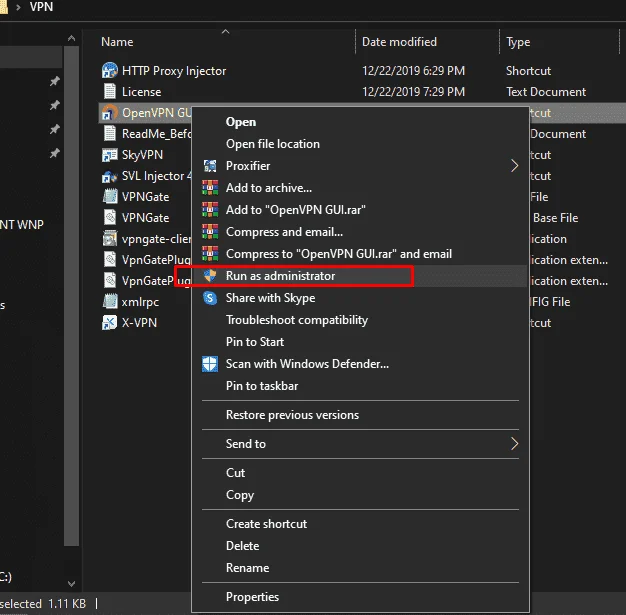Viewport: 626px width, 615px height.
Task: Select Pin to taskbar
Action: tap(262, 386)
